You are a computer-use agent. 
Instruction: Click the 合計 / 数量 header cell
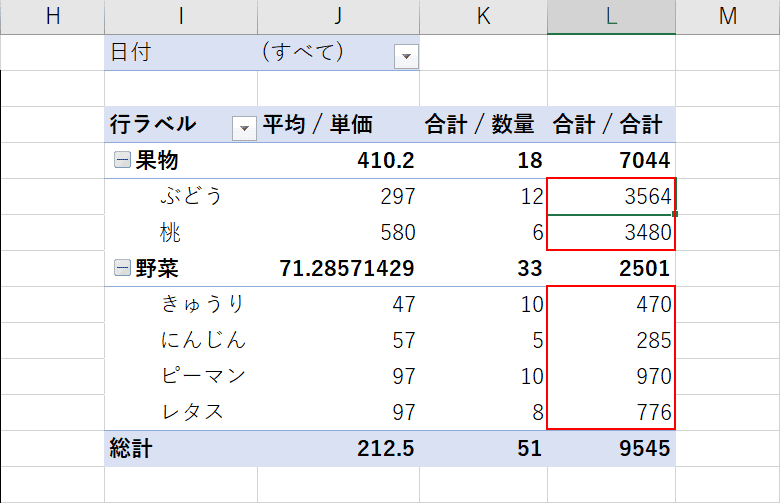tap(484, 124)
